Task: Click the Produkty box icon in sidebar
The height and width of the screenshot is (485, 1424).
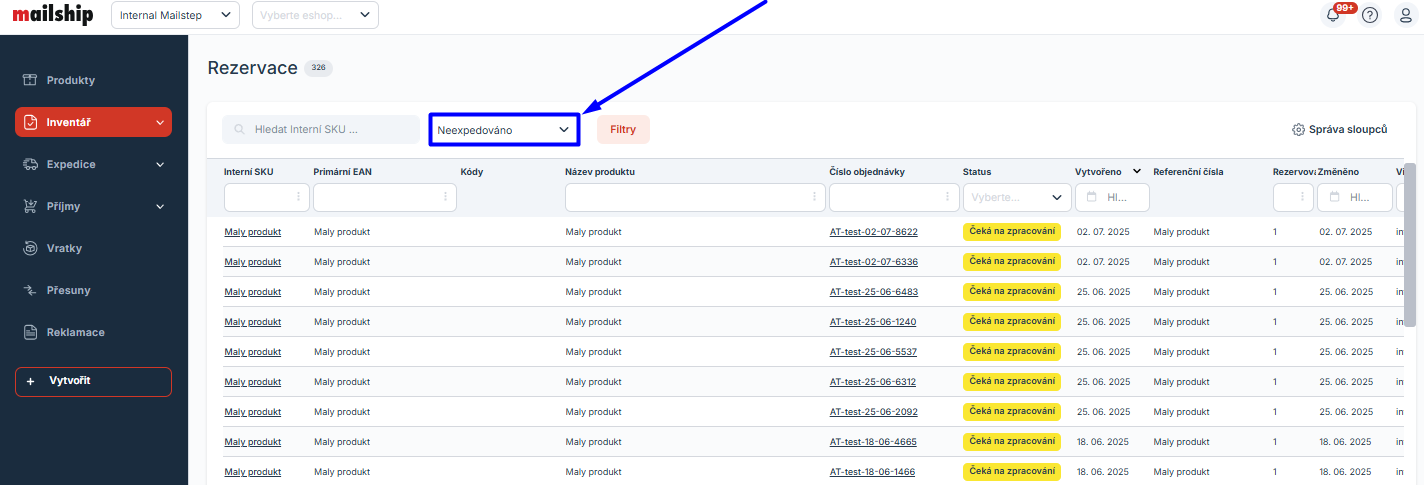Action: pos(30,80)
